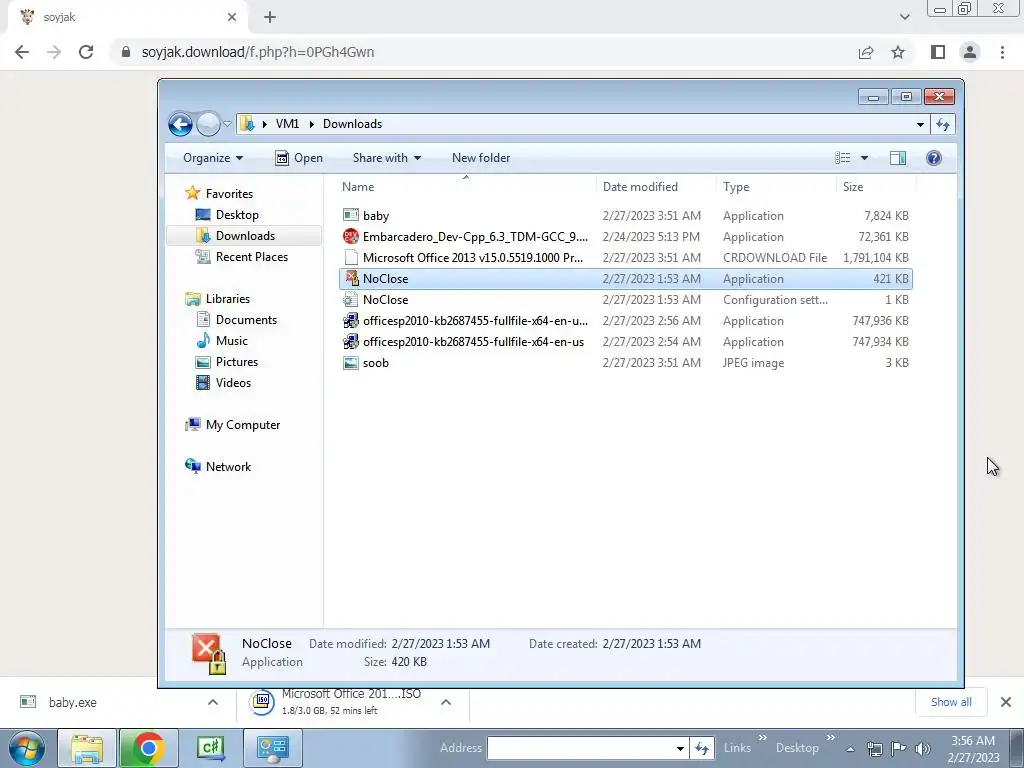Select Libraries in the navigation pane
1024x768 pixels.
[217, 299]
